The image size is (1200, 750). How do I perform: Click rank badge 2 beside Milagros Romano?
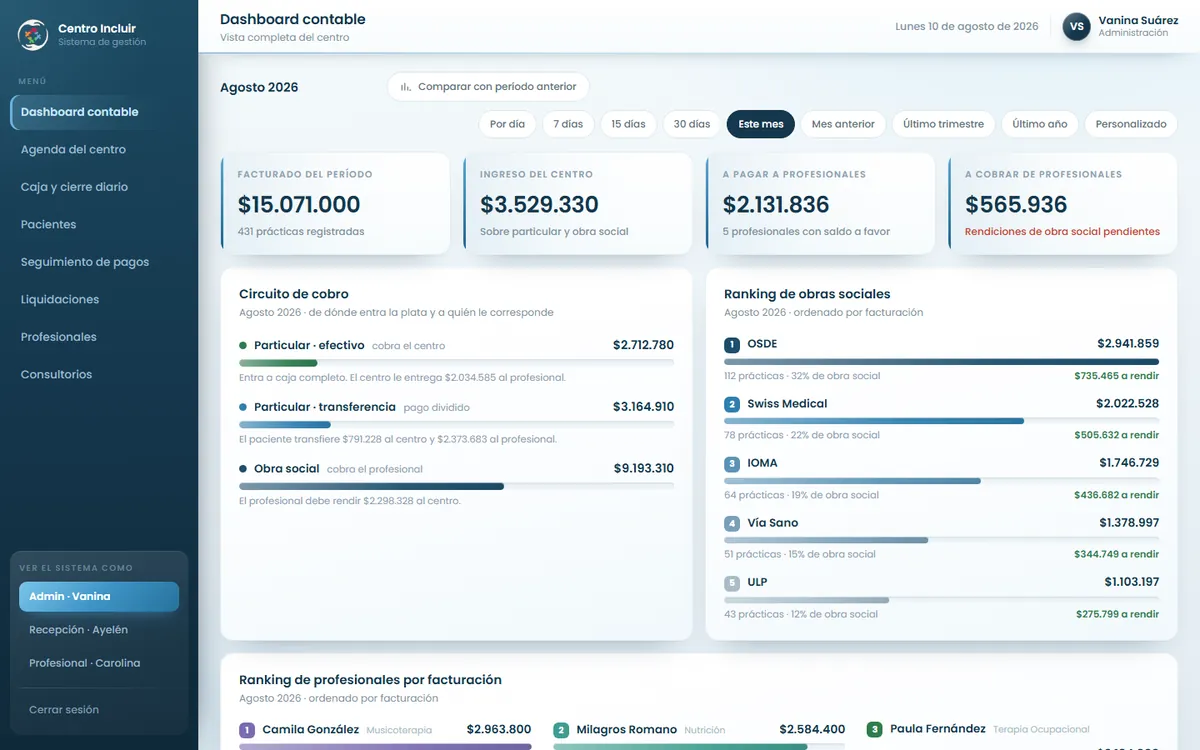pyautogui.click(x=561, y=731)
